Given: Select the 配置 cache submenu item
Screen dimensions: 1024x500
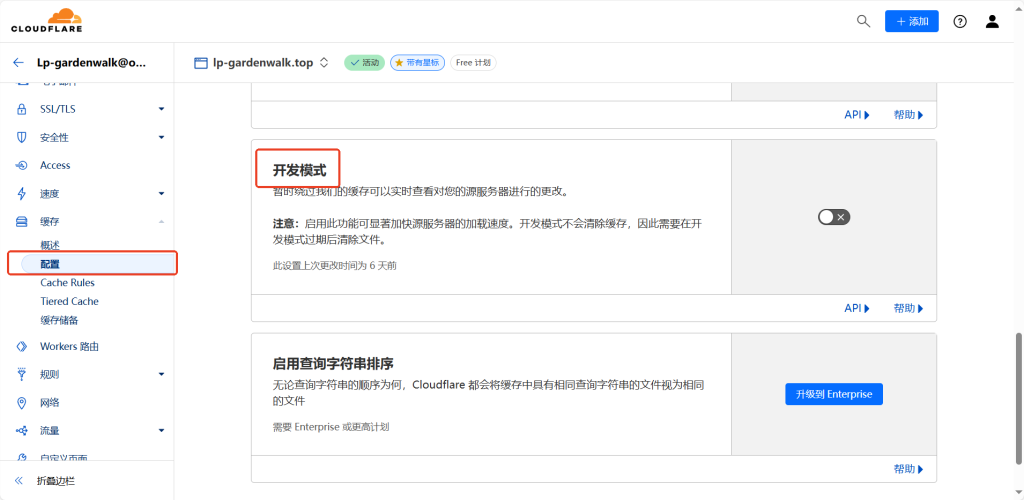Looking at the screenshot, I should 99,264.
